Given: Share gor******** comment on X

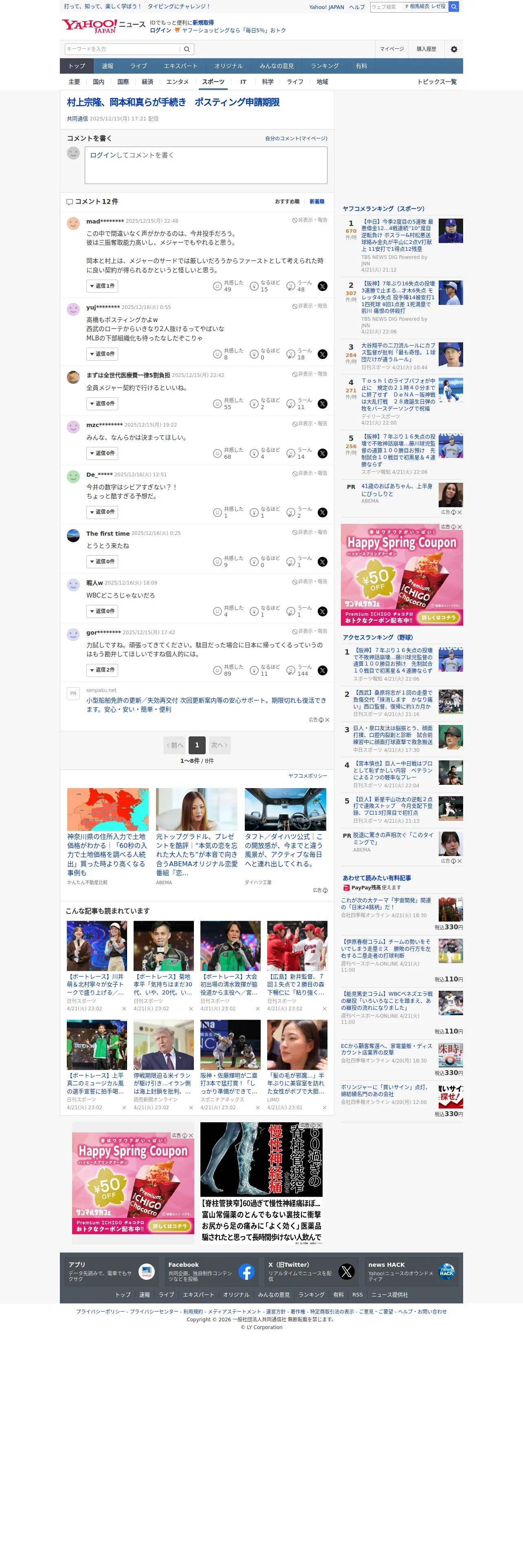Looking at the screenshot, I should click(323, 670).
